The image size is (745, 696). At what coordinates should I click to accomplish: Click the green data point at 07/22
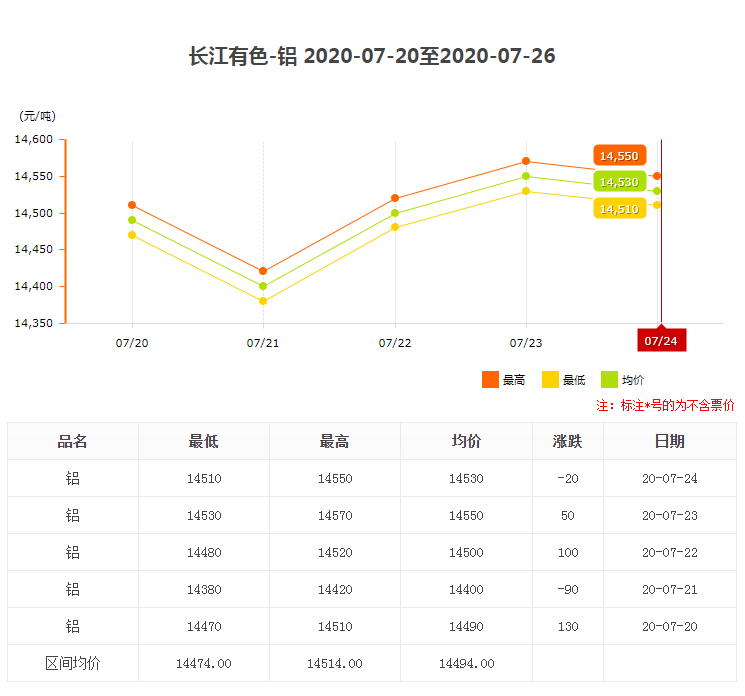pyautogui.click(x=395, y=213)
